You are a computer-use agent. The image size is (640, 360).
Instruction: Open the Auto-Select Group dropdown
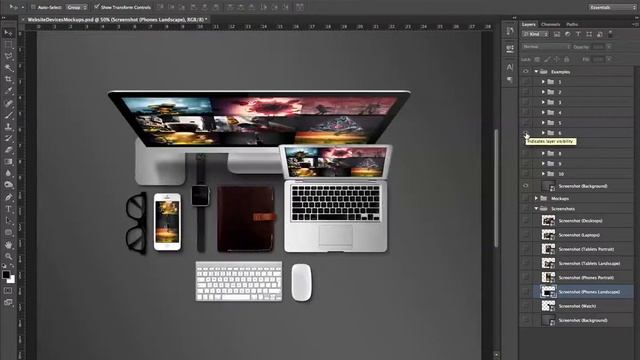point(76,7)
